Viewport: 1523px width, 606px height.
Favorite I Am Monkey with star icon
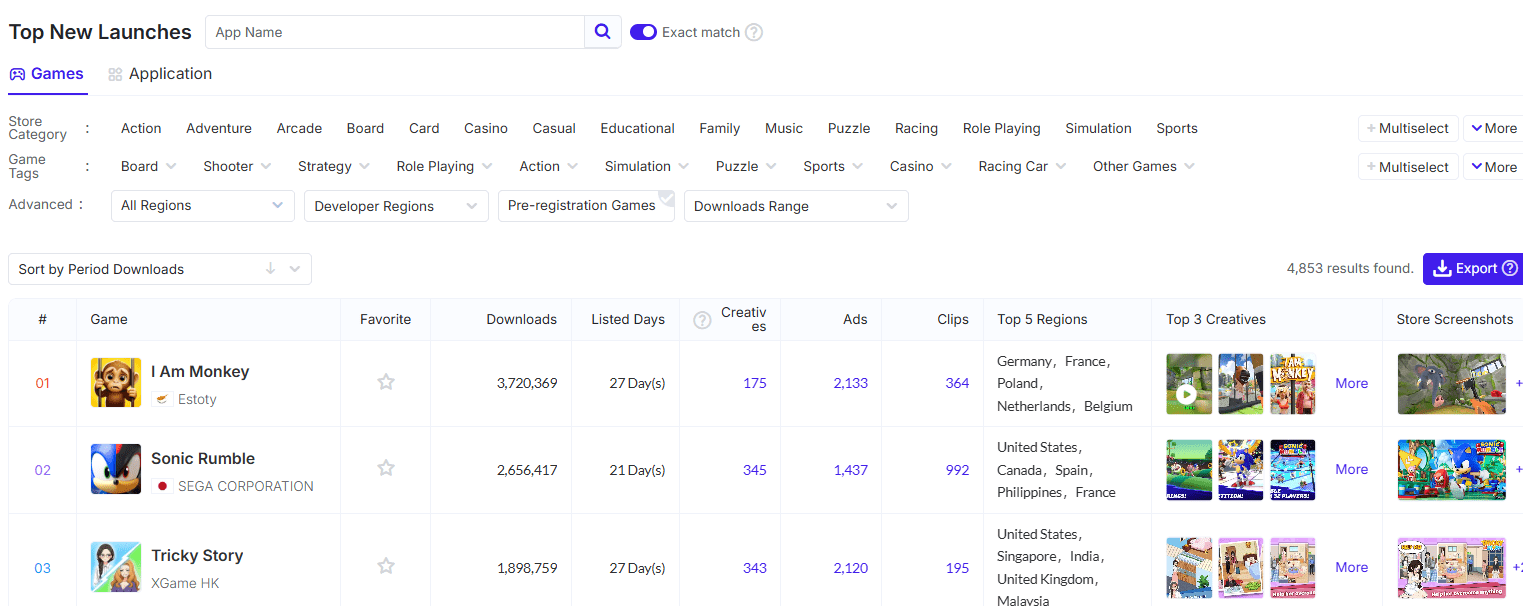point(386,382)
